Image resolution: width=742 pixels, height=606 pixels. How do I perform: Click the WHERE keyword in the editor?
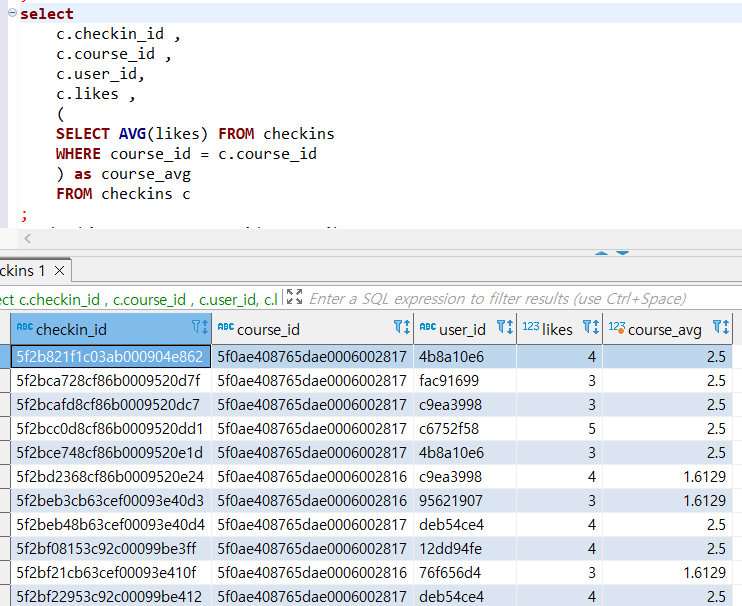(78, 154)
